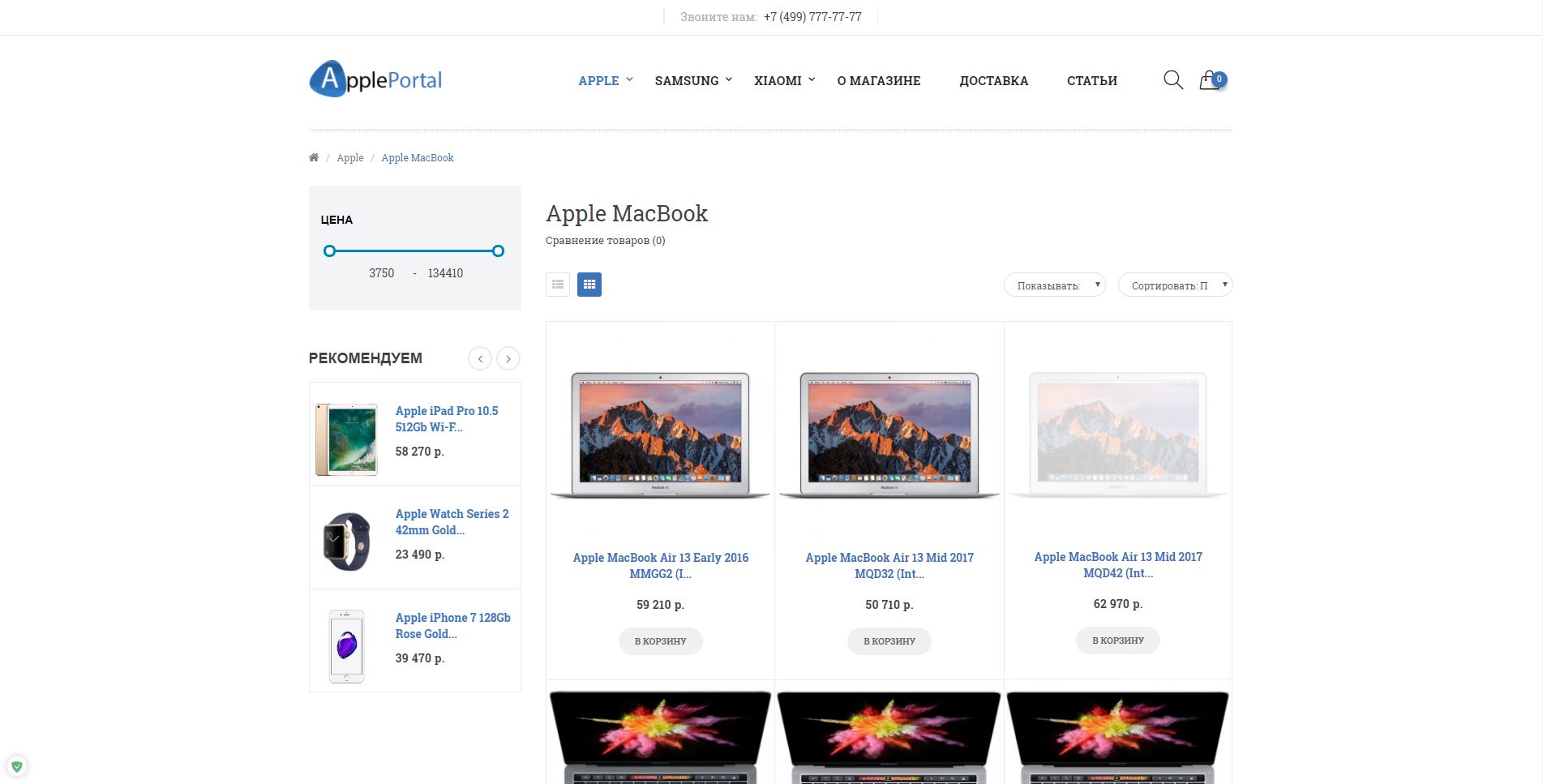Open Сравнение товаров (0) link
This screenshot has height=784, width=1543.
click(x=606, y=240)
